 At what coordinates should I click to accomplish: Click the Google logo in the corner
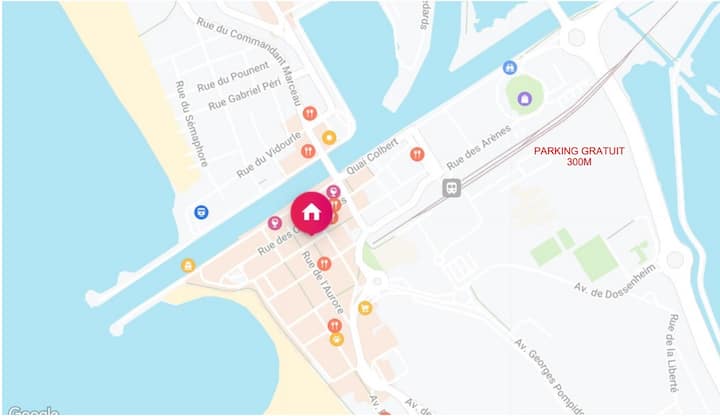pos(33,411)
